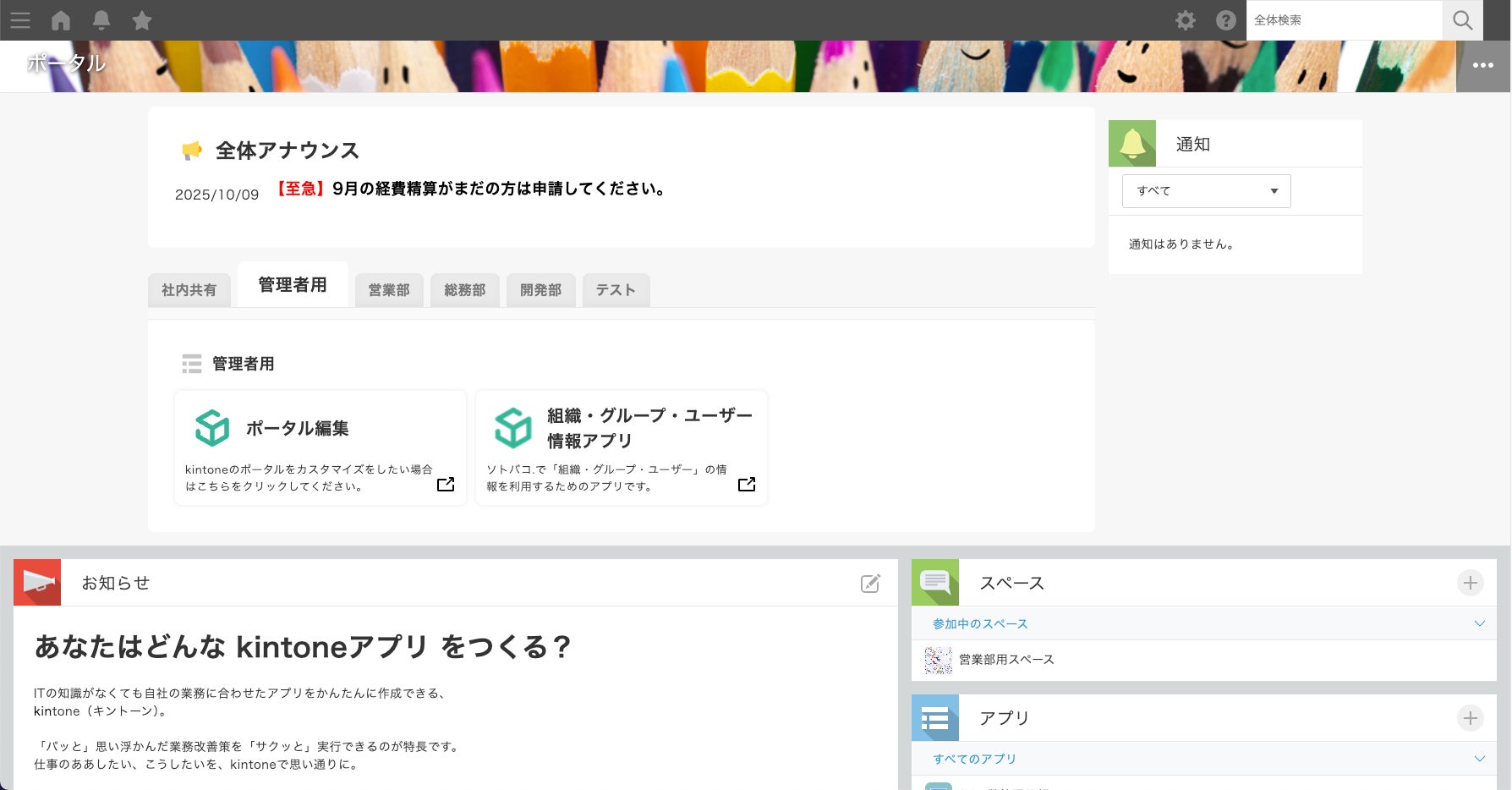Expand the すべてのアプリ chevron
This screenshot has width=1512, height=790.
[1480, 759]
